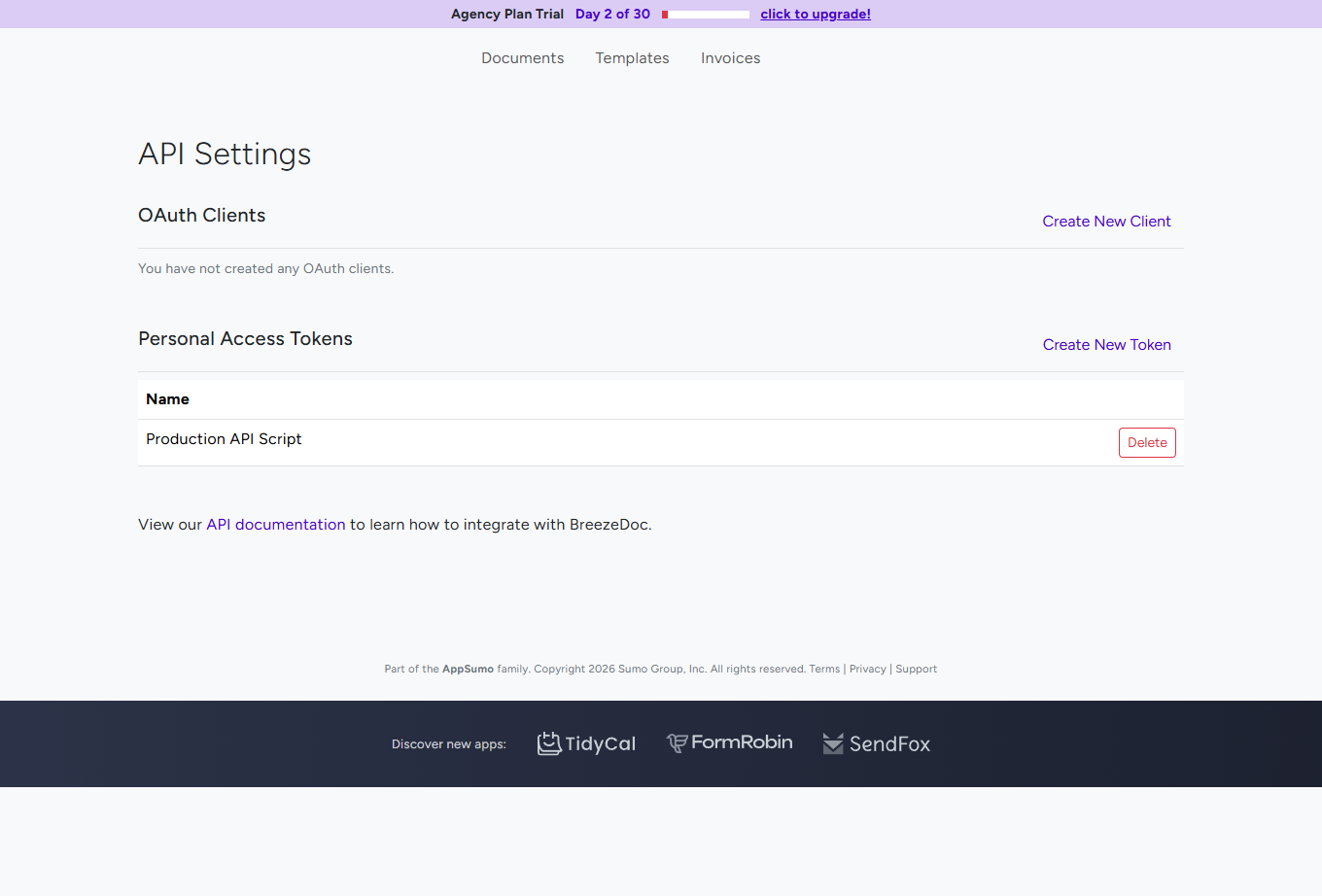Click the API Settings heading
Image resolution: width=1322 pixels, height=896 pixels.
225,154
